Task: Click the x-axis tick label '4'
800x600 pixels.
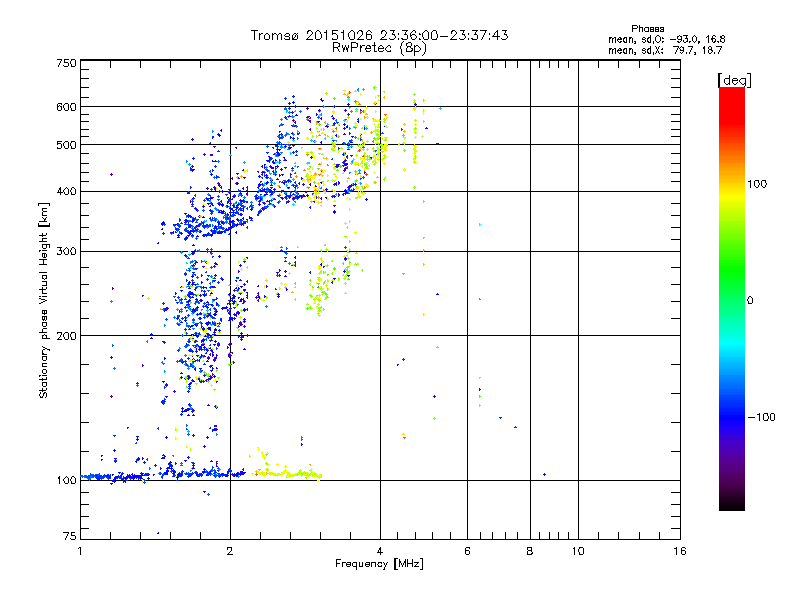Action: (x=380, y=551)
